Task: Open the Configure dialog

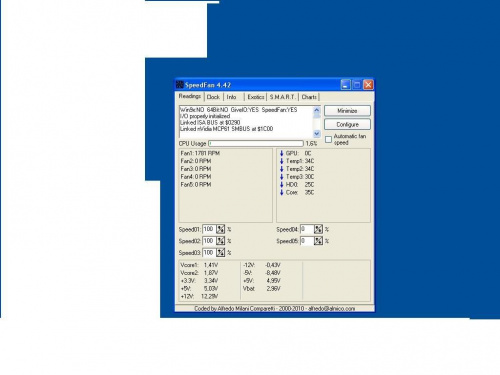Action: tap(347, 124)
